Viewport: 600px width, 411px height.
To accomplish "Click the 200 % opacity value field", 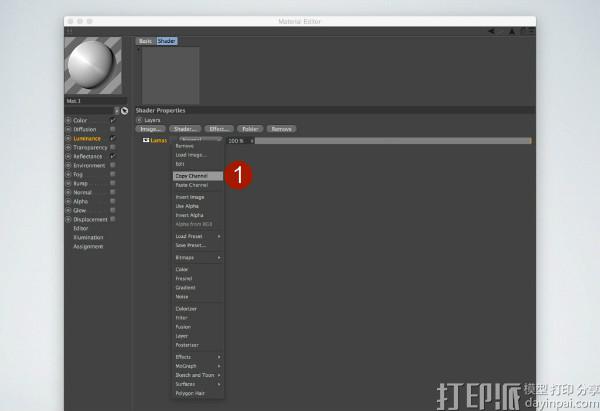I will click(238, 141).
